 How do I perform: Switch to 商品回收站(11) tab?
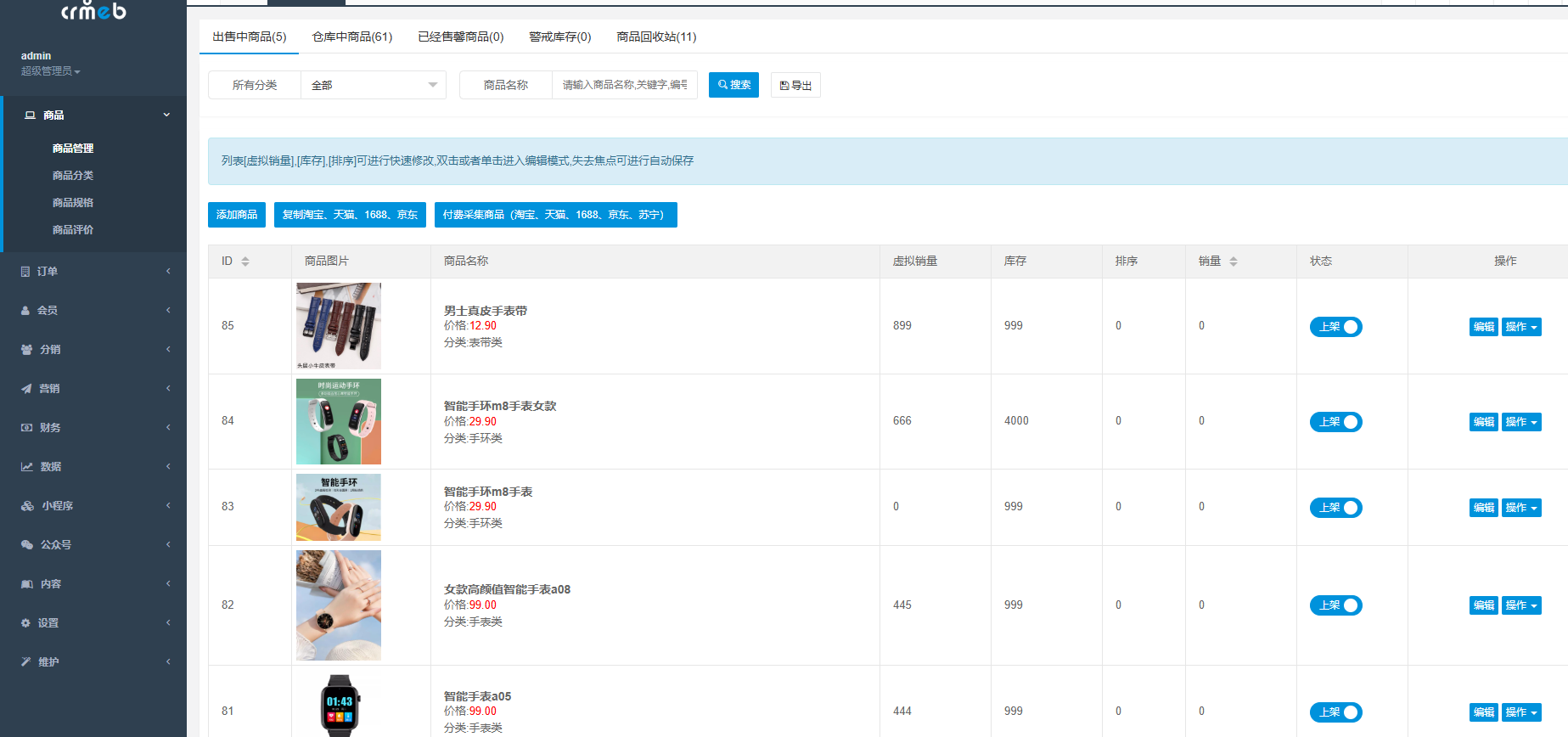(x=656, y=37)
